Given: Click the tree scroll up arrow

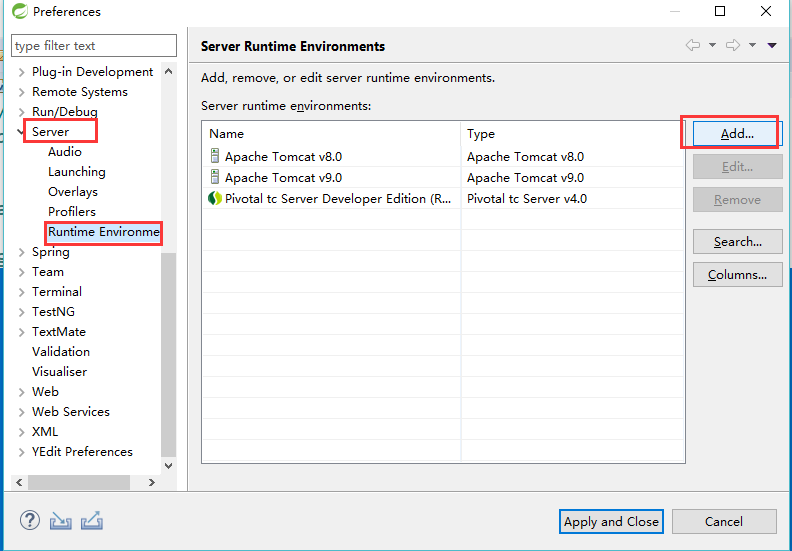Looking at the screenshot, I should [169, 72].
